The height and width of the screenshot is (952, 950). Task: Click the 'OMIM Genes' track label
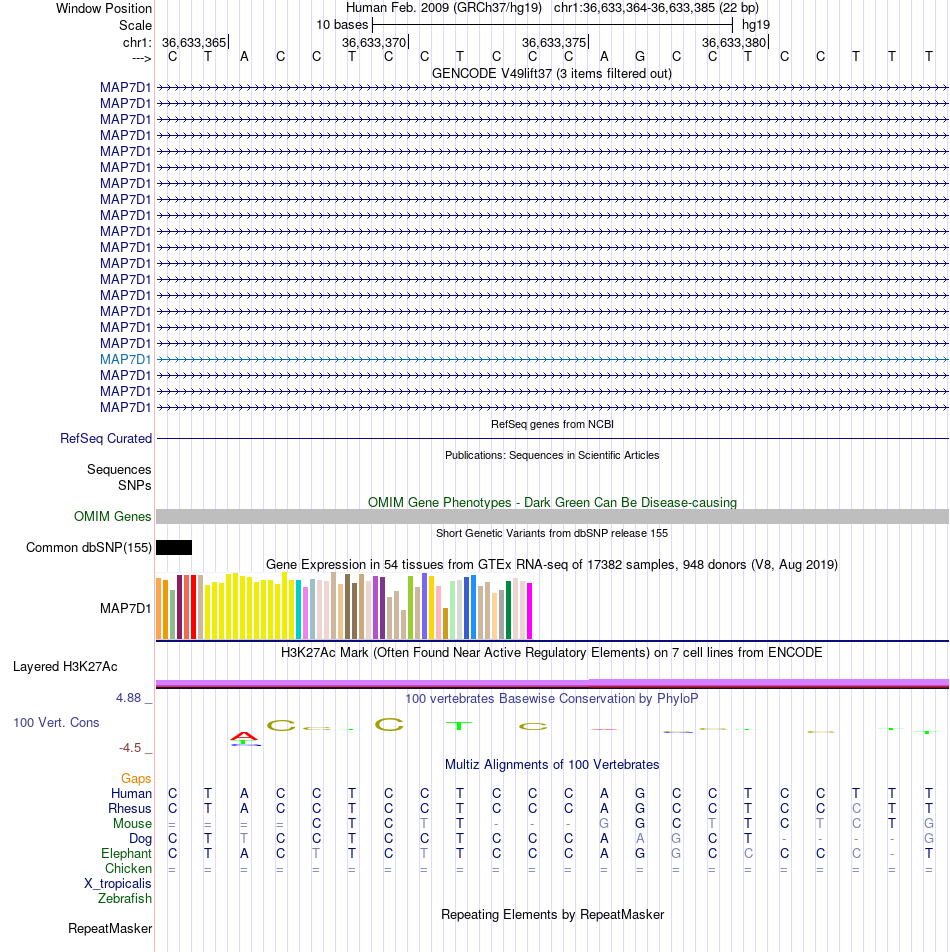tap(112, 517)
